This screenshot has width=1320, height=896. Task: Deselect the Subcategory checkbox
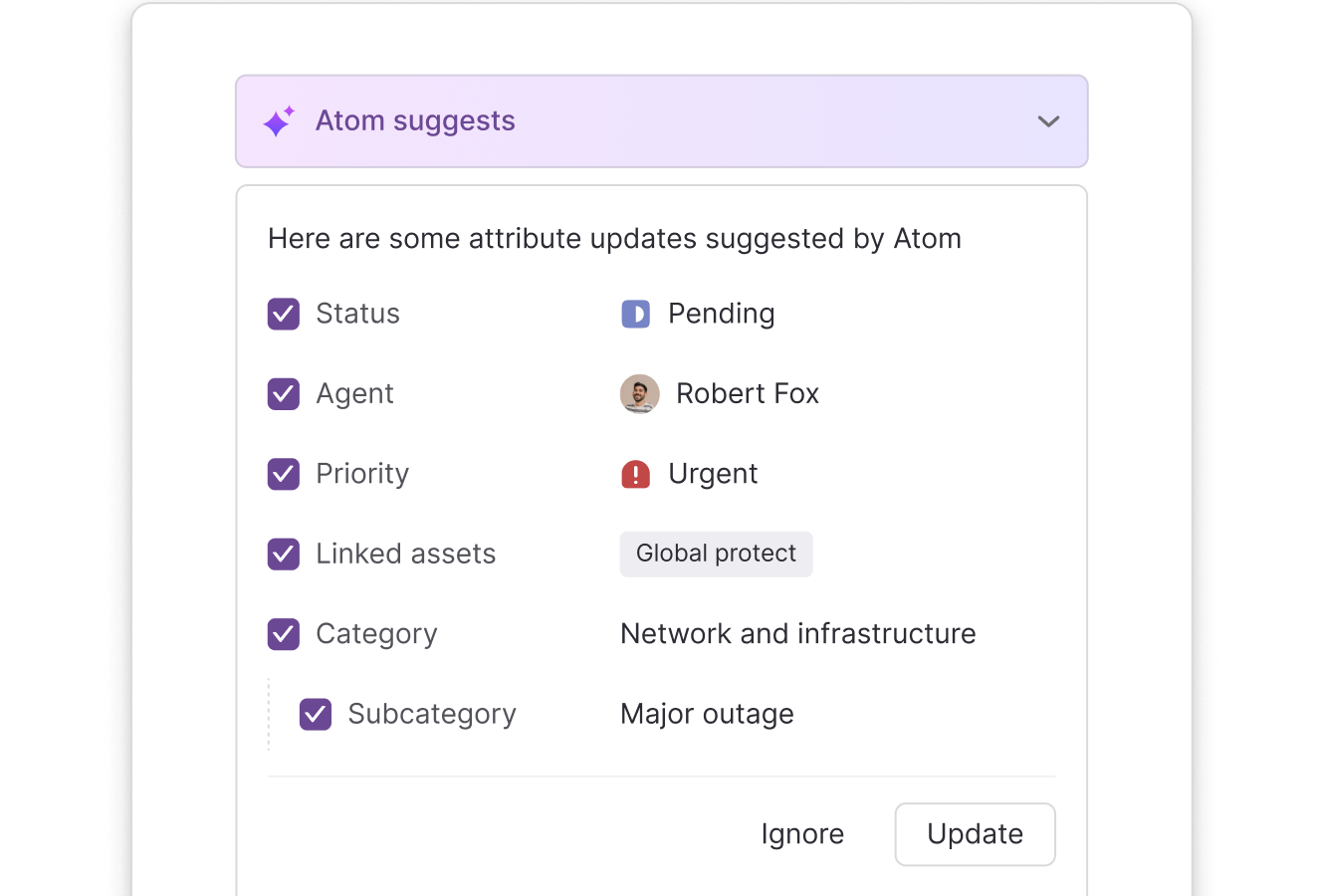[316, 714]
